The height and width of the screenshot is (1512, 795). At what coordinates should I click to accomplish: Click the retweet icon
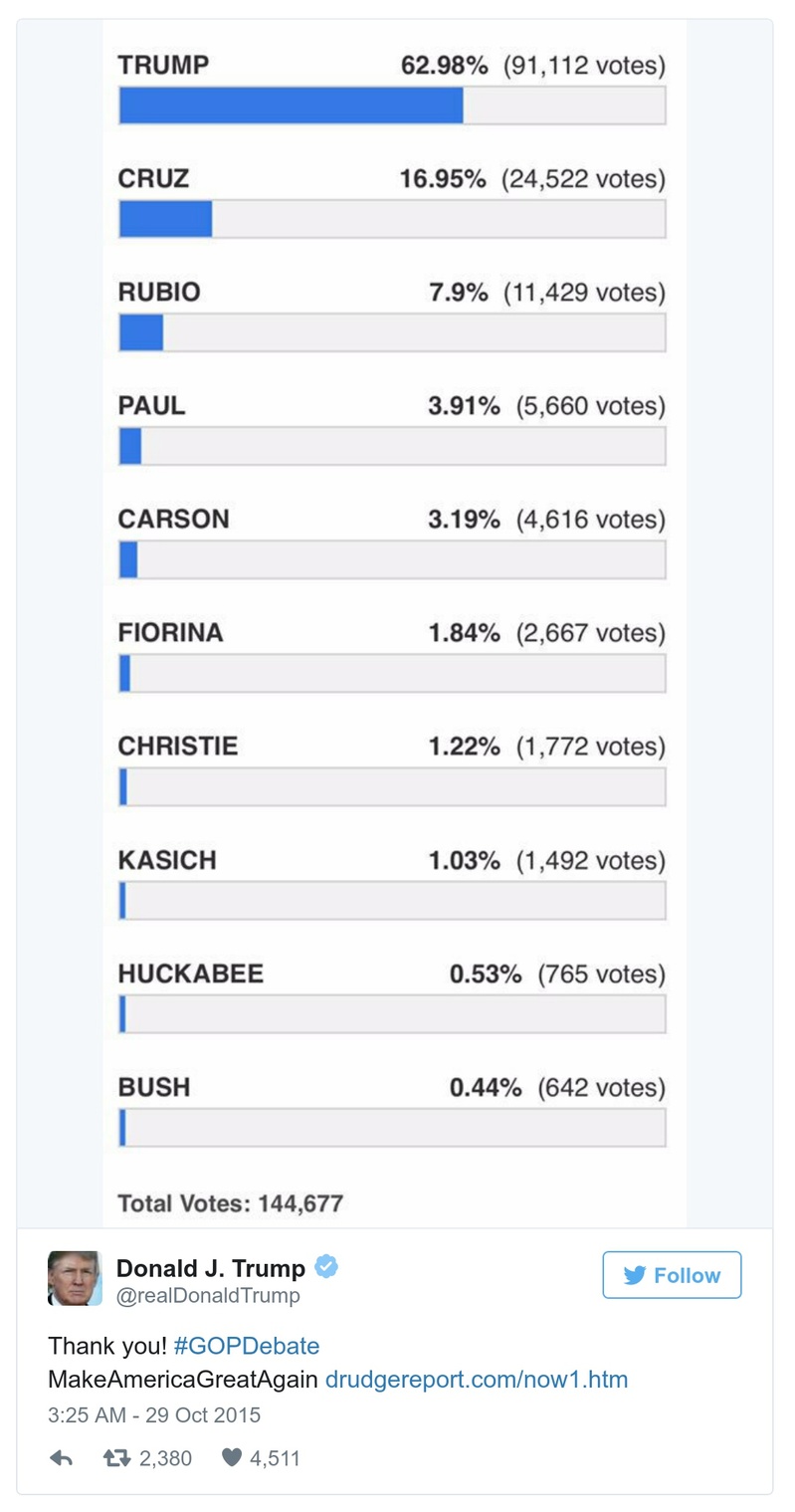[116, 1458]
